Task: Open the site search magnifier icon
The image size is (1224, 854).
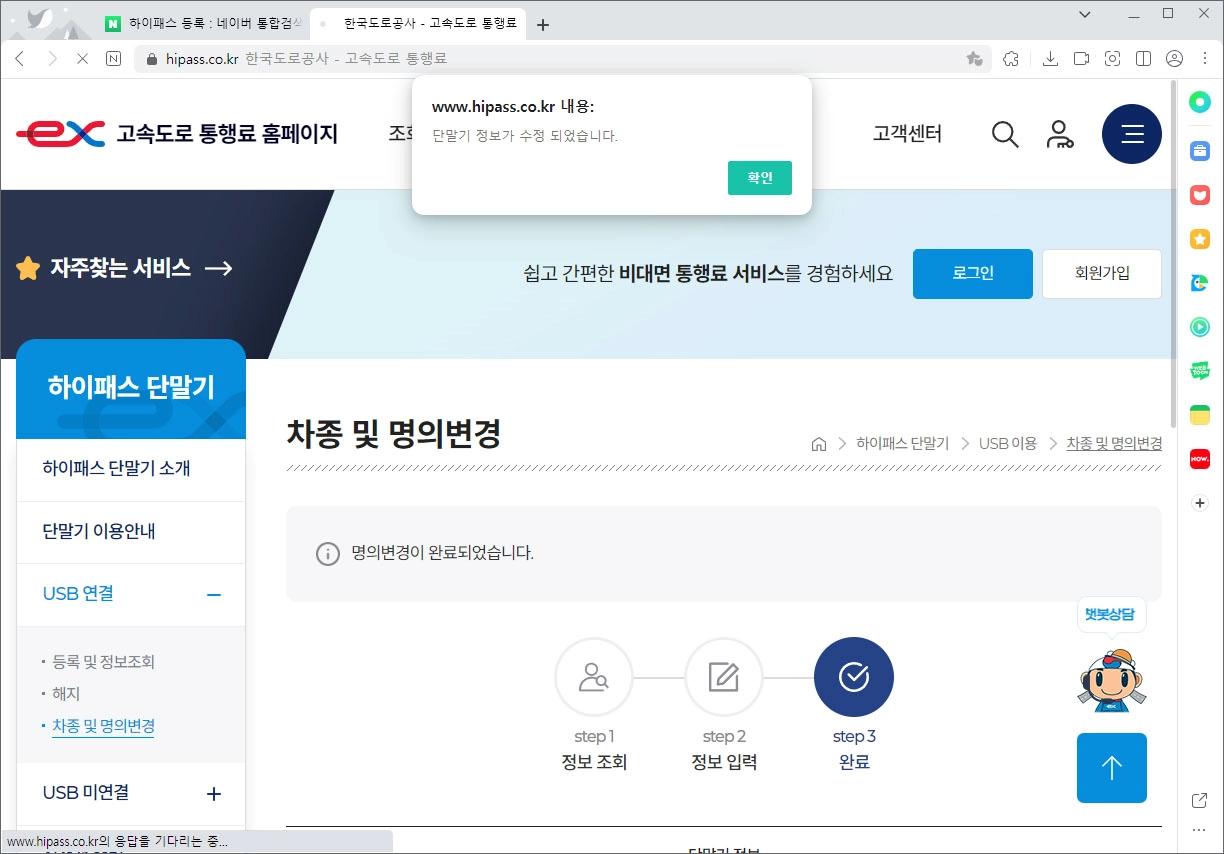Action: pos(1005,133)
